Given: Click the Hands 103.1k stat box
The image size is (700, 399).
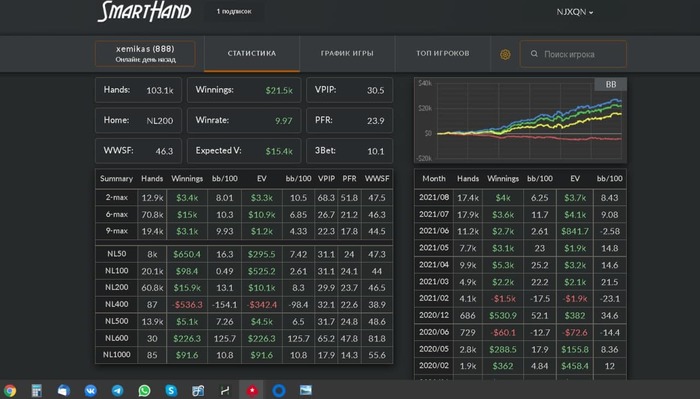Looking at the screenshot, I should click(138, 90).
